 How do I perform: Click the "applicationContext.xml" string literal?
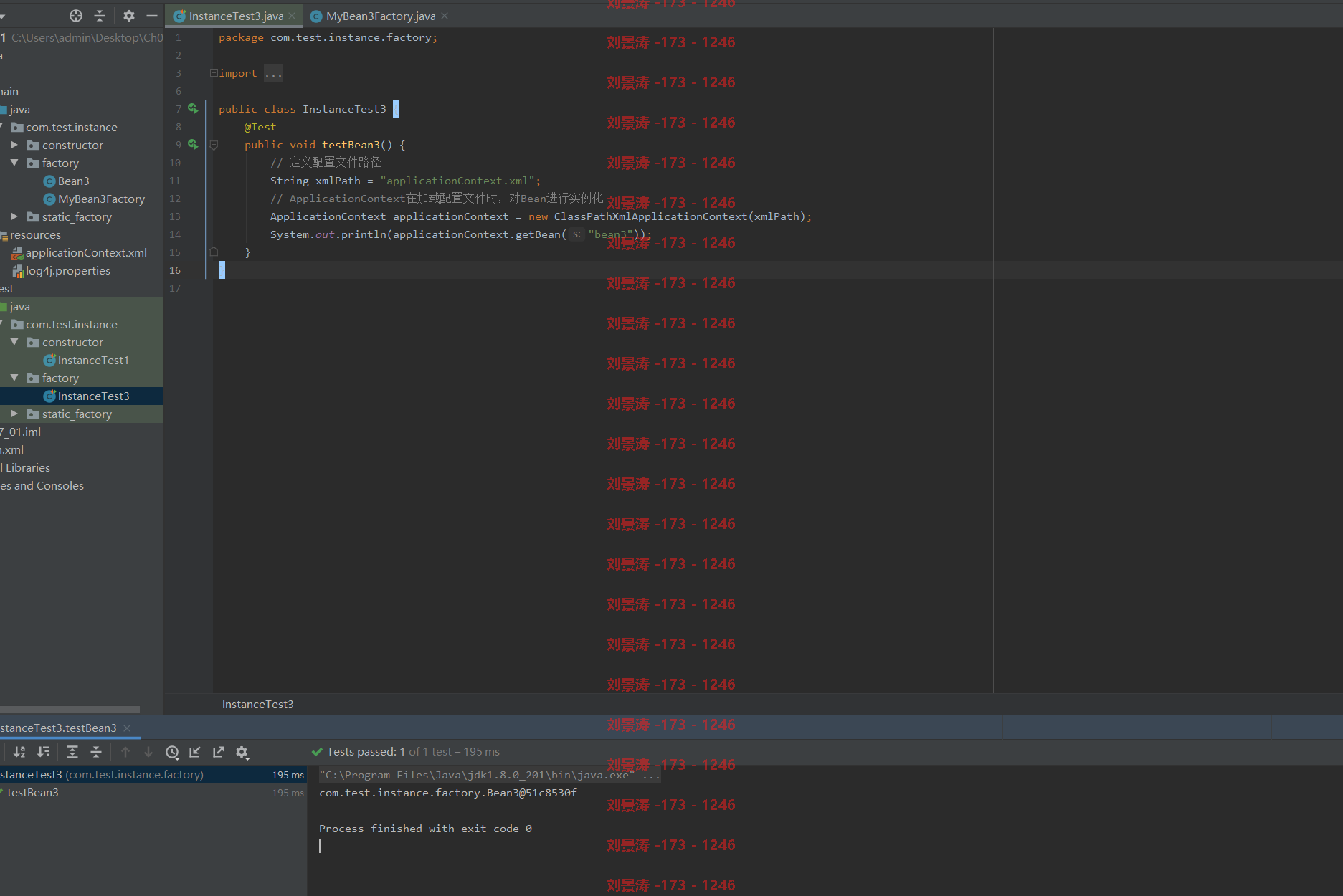[457, 181]
